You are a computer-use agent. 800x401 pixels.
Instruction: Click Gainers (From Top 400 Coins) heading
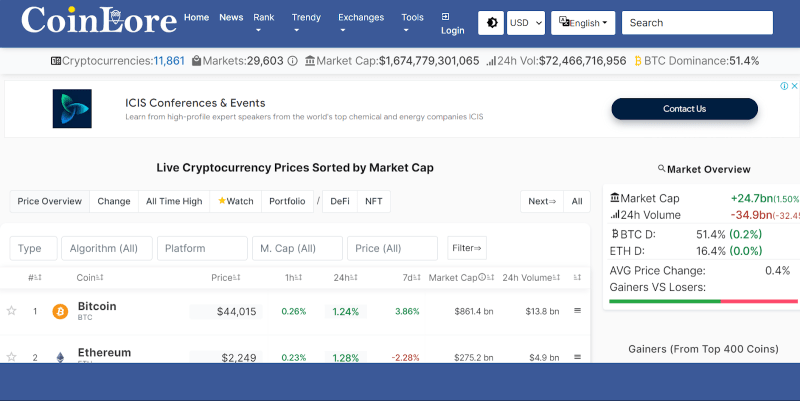[x=703, y=349]
